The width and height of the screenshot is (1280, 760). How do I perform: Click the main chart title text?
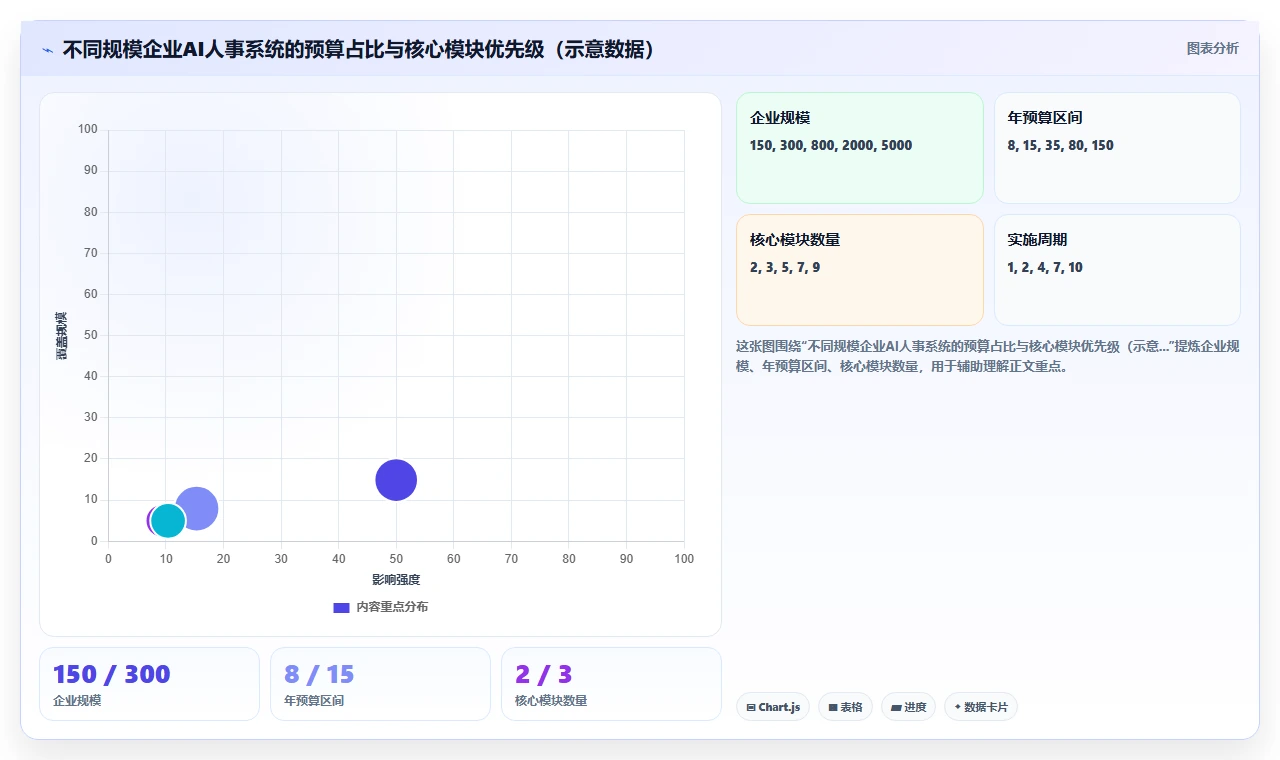pyautogui.click(x=359, y=49)
